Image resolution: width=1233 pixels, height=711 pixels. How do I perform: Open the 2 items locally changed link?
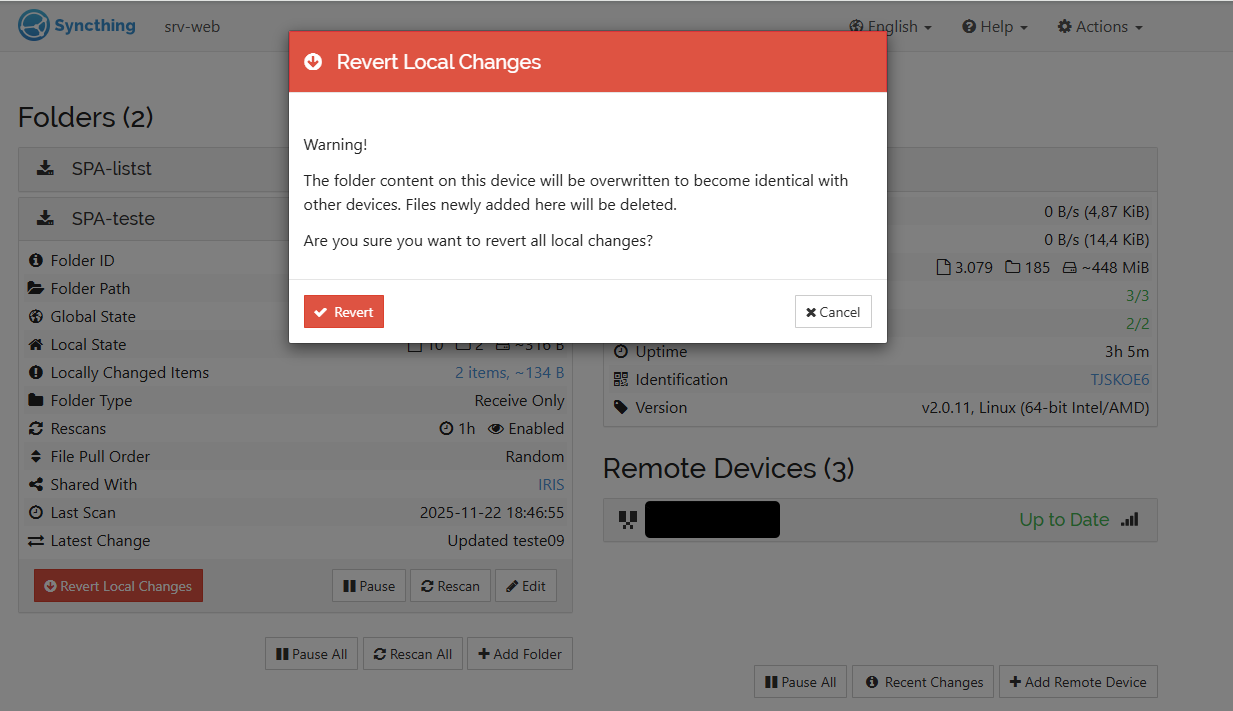(x=509, y=373)
